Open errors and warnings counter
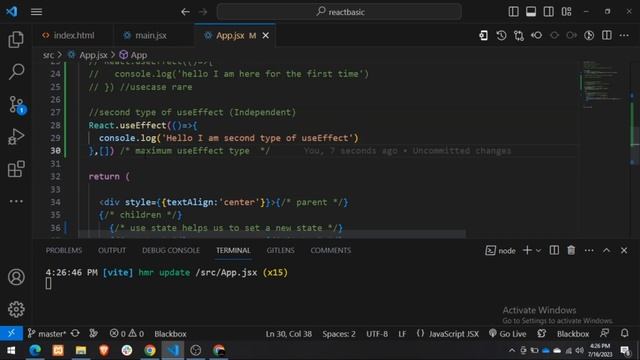This screenshot has height=360, width=640. tap(127, 333)
